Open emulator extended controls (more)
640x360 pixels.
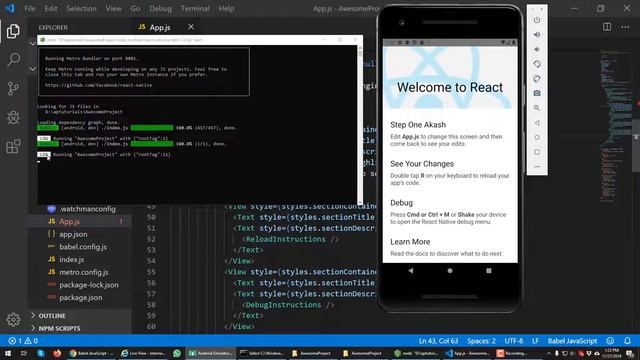coord(537,167)
